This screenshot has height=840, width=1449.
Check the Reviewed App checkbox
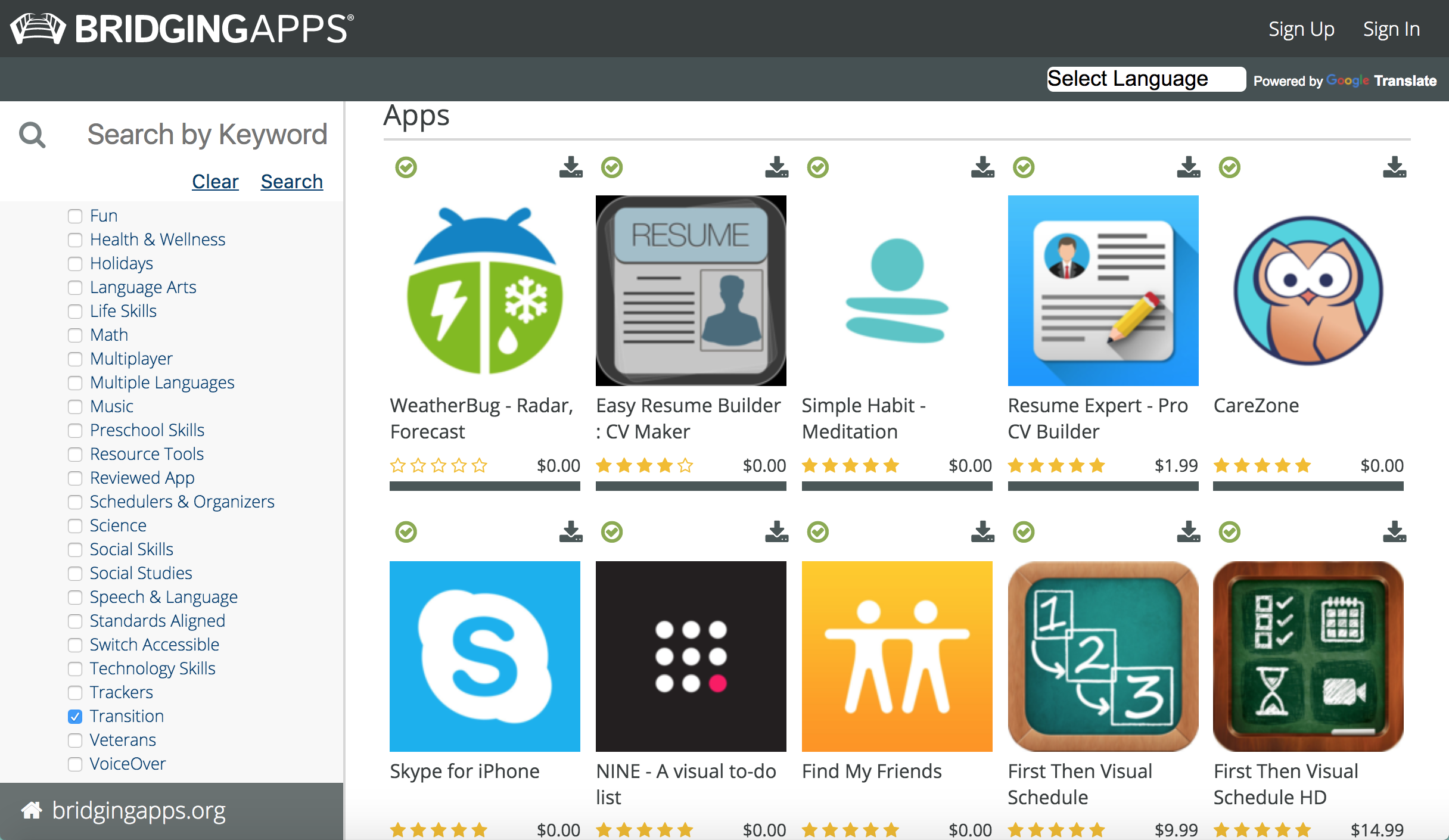[75, 478]
